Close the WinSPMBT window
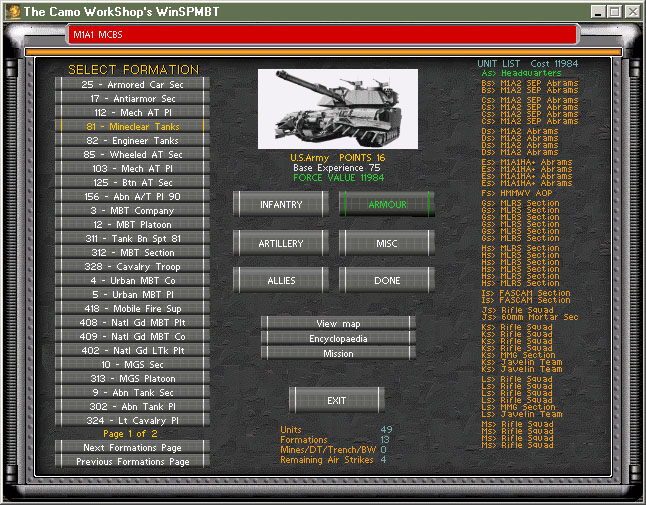 tap(632, 12)
